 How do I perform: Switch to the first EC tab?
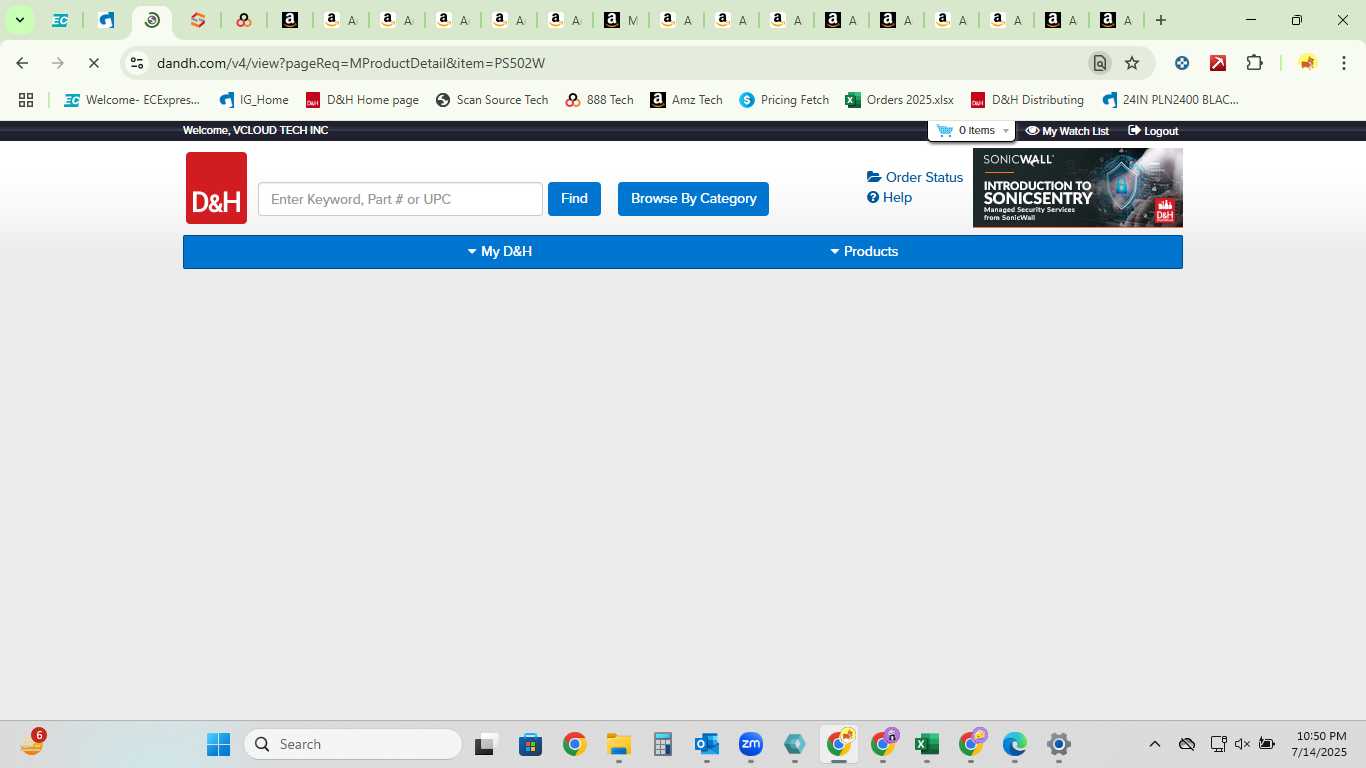60,20
